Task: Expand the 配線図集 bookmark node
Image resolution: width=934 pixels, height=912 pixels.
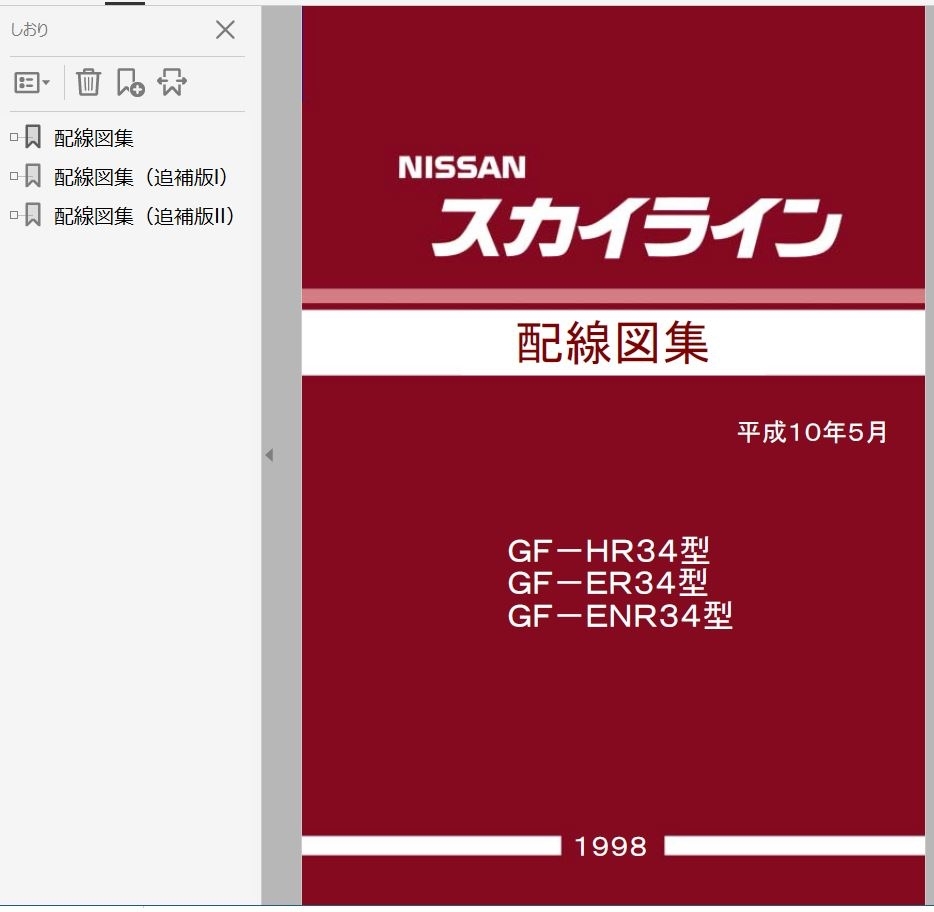Action: (x=14, y=137)
